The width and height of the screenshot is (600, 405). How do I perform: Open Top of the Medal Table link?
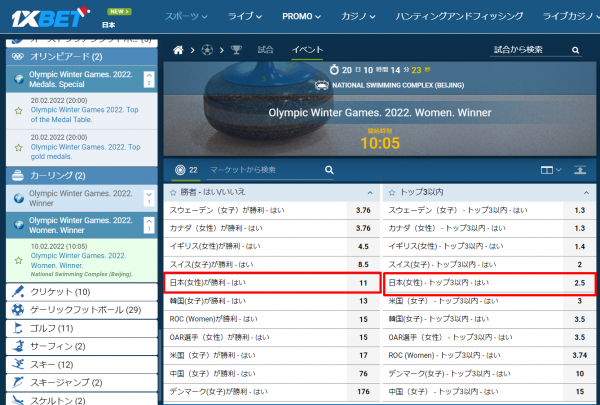[85, 114]
